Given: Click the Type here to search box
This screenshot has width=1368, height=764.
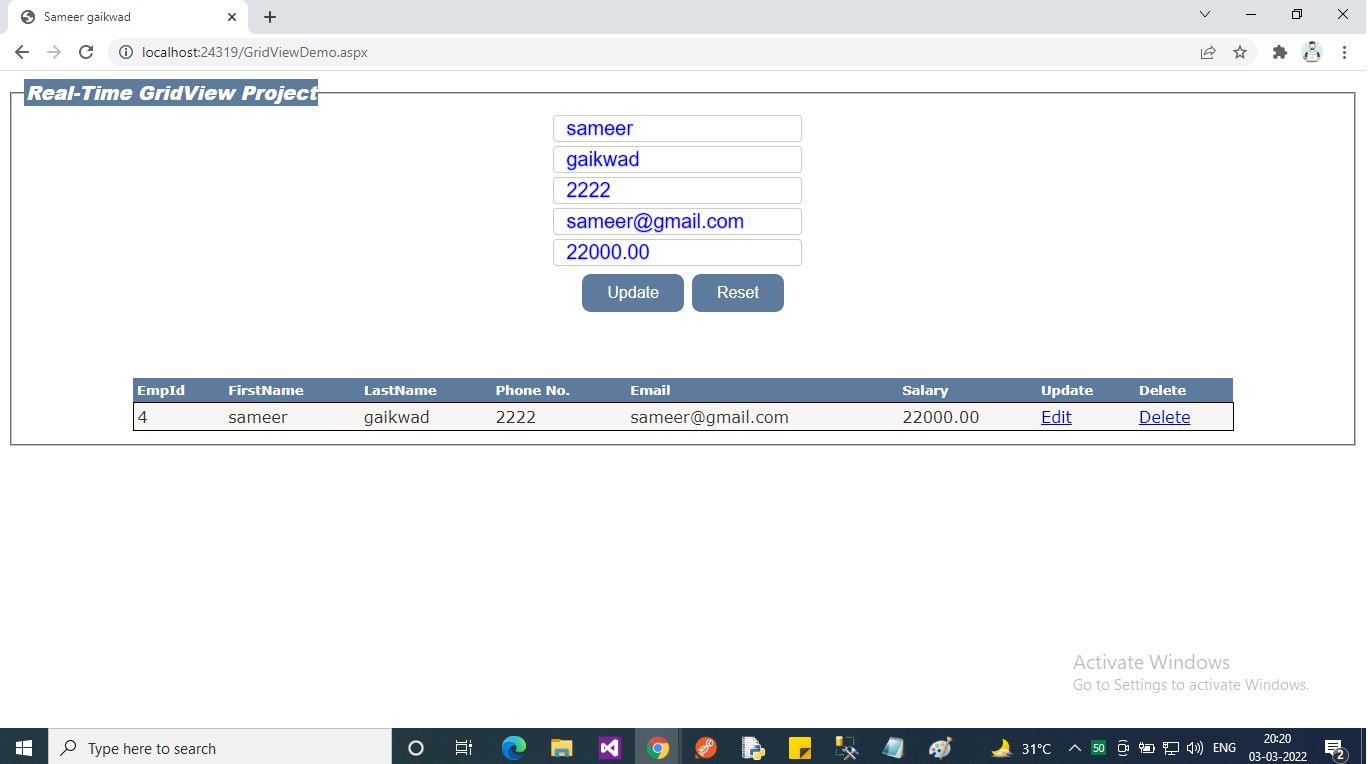Looking at the screenshot, I should point(220,747).
